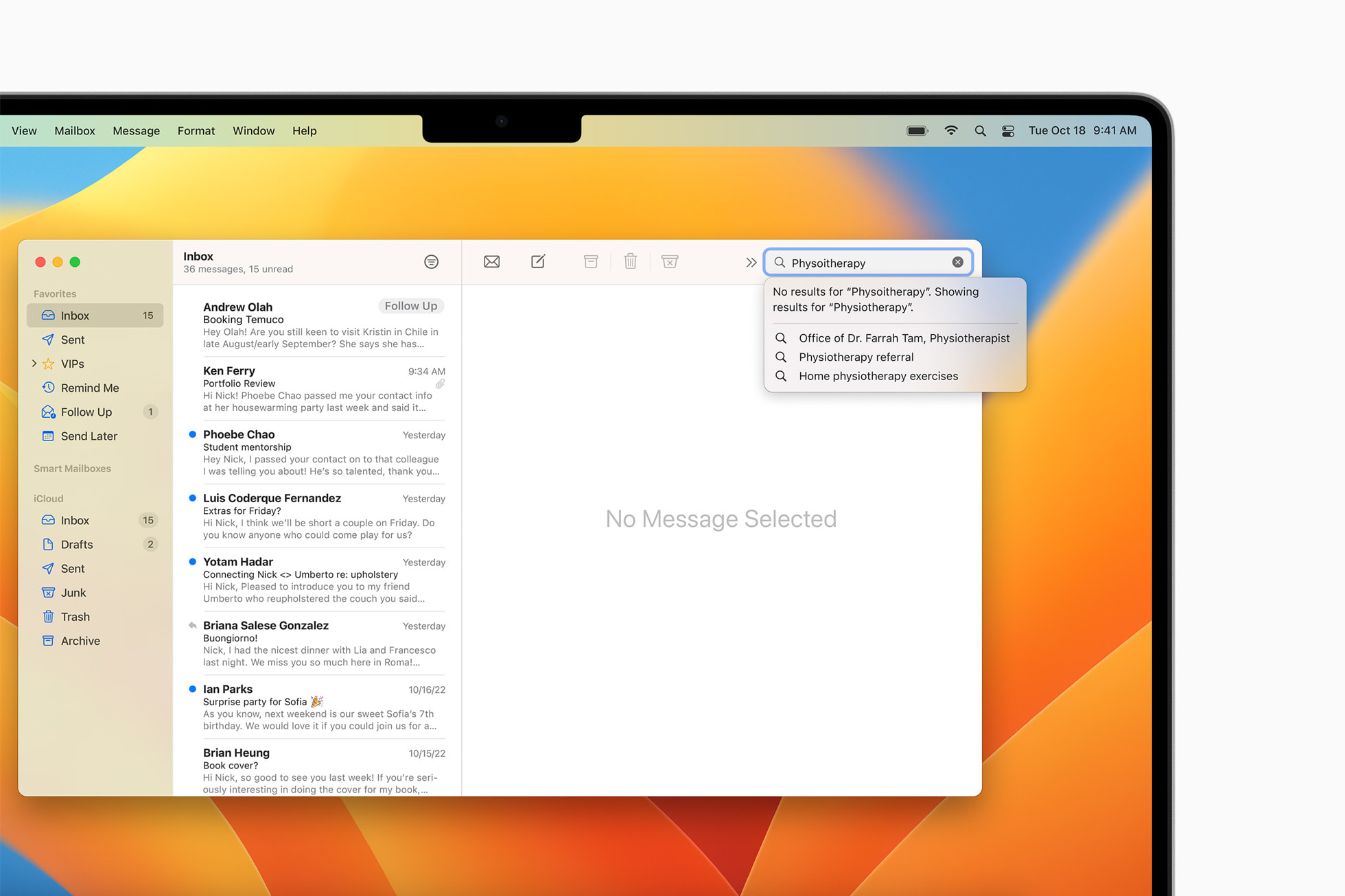This screenshot has height=896, width=1345.
Task: Show hidden toolbar items with the double chevron
Action: click(751, 261)
